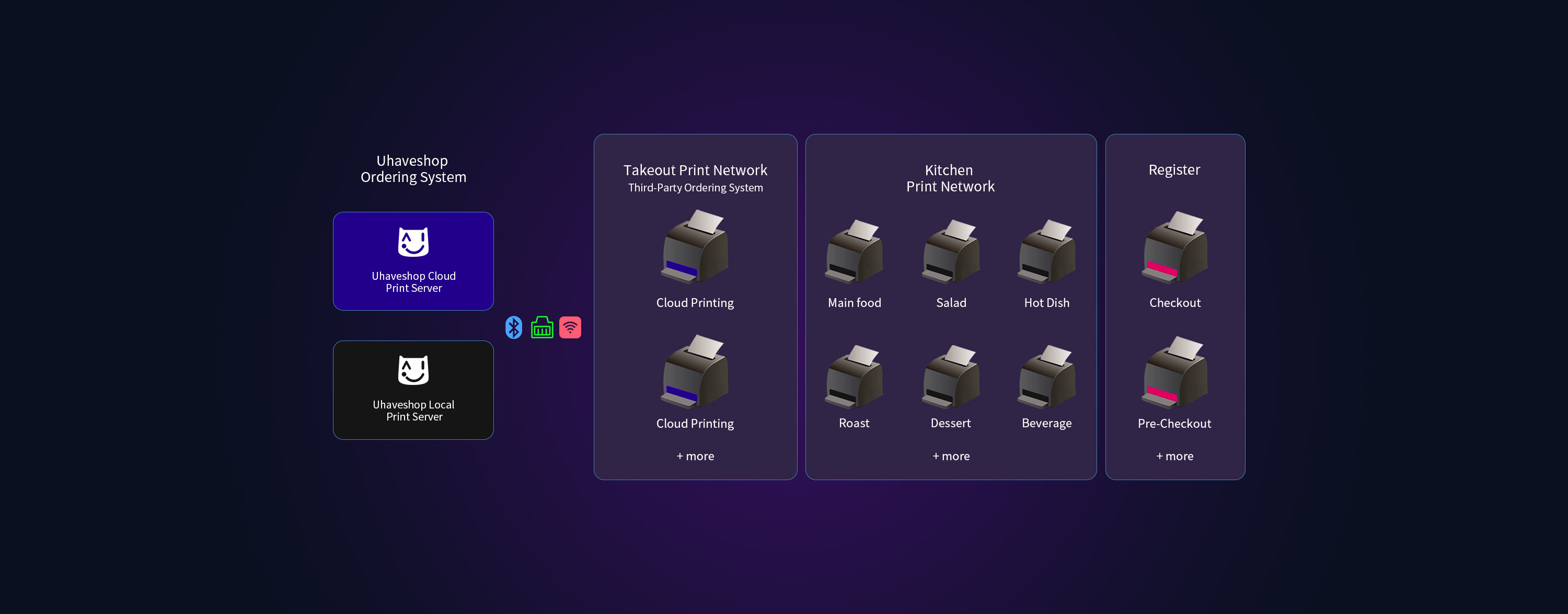Click the red Wi-Fi icon
Screen dimensions: 1568x614
tap(570, 328)
